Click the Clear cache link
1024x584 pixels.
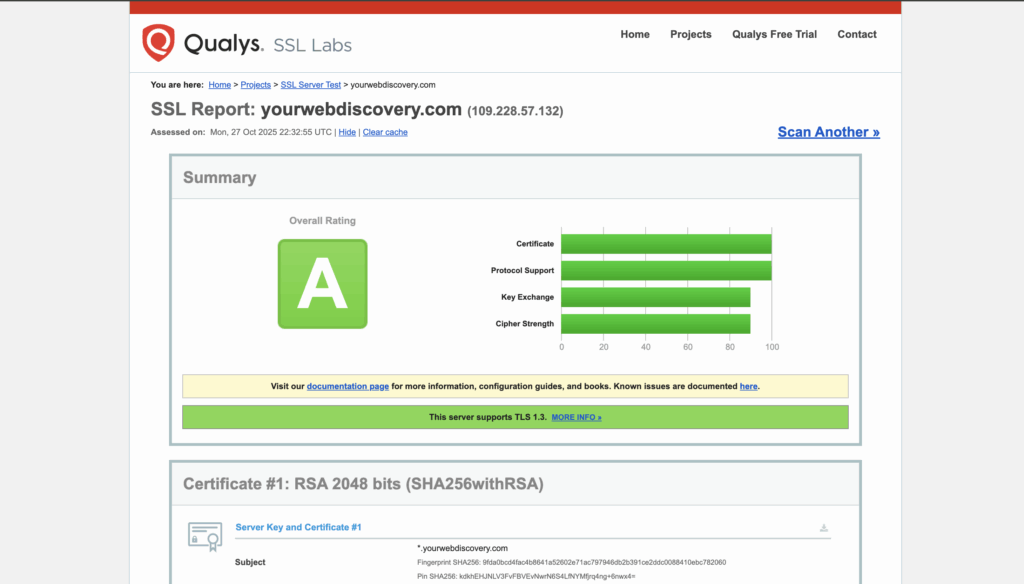point(385,132)
